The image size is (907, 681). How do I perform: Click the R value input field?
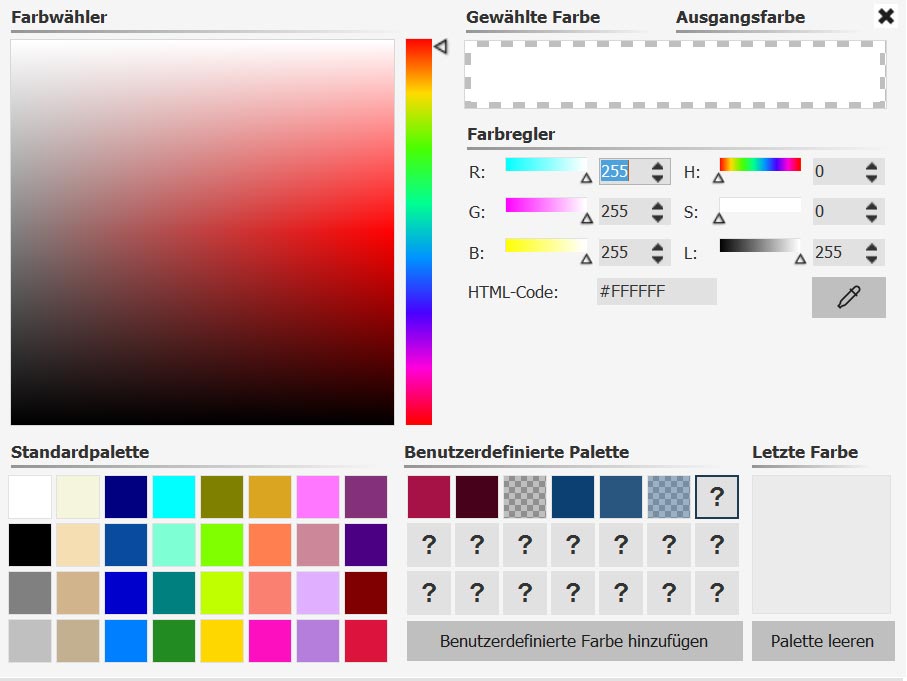pos(624,171)
